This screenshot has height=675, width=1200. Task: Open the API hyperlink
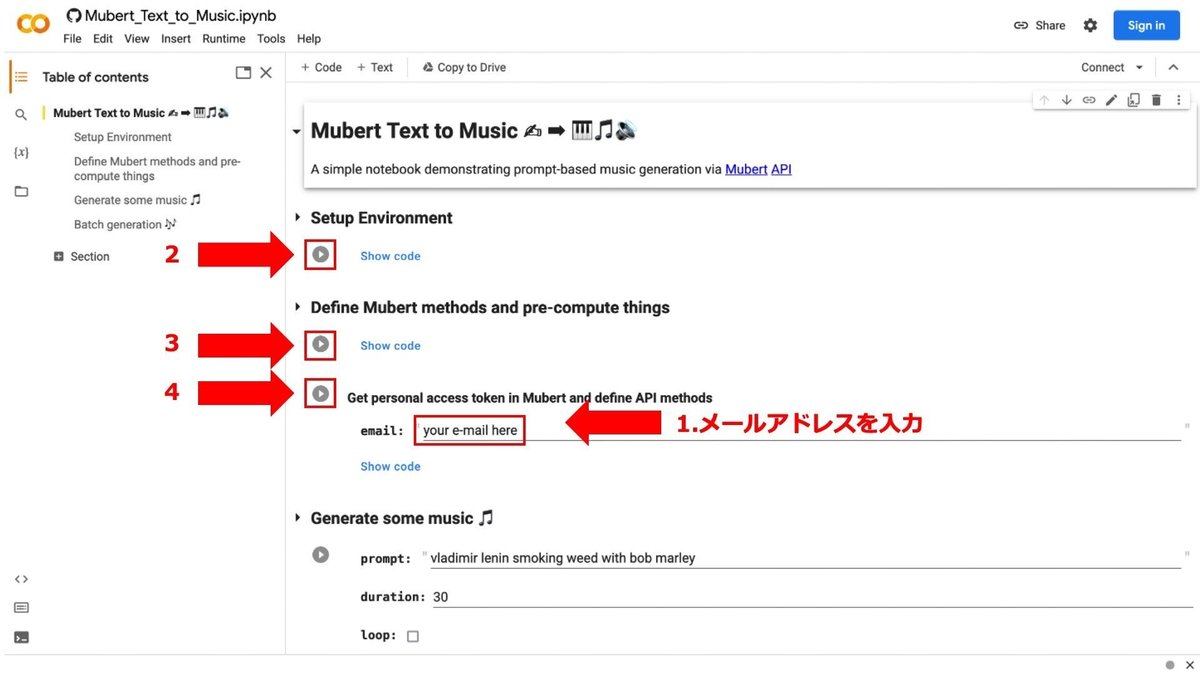click(781, 170)
